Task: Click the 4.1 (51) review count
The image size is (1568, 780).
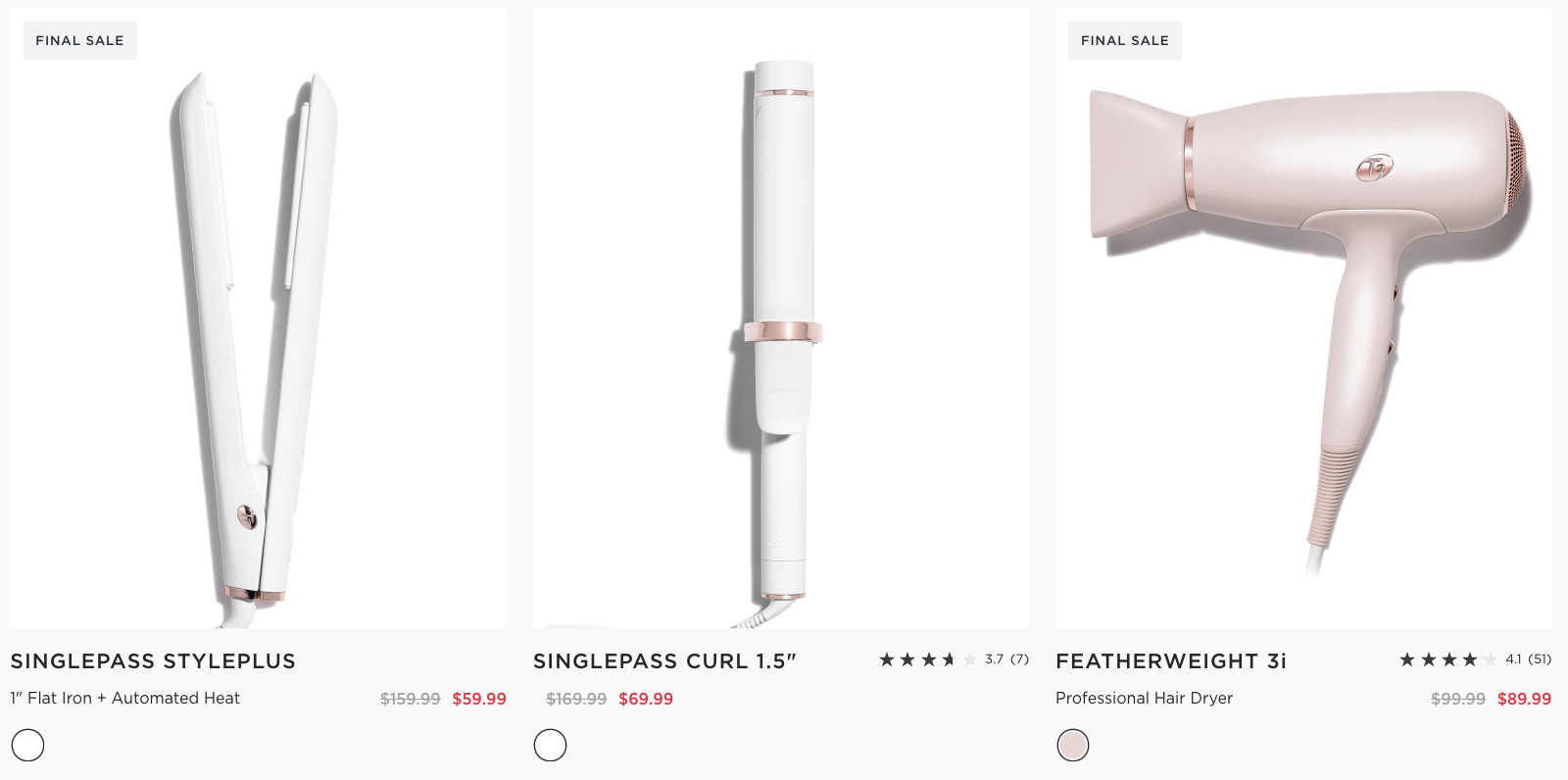Action: tap(1528, 659)
